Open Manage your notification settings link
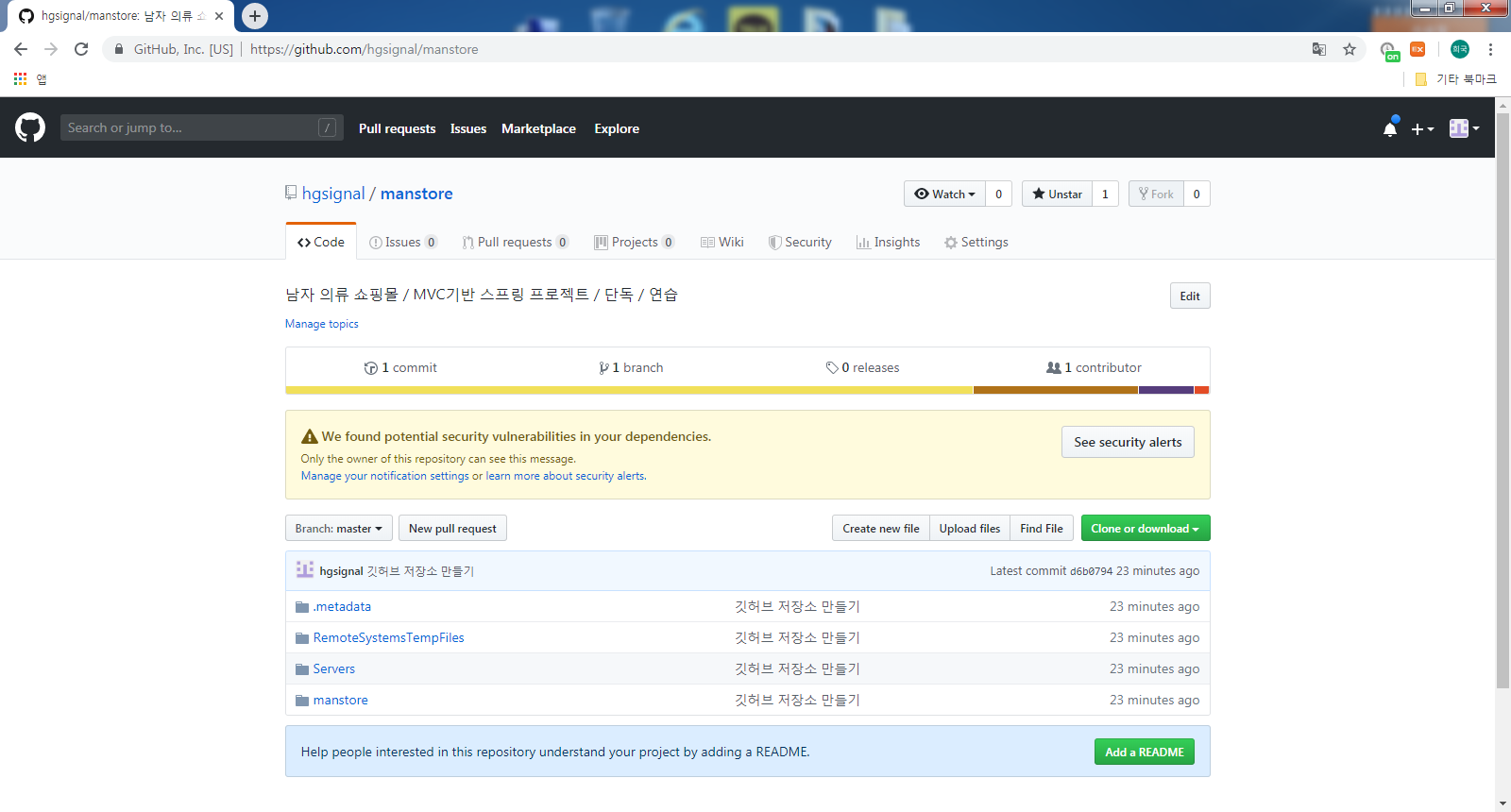 385,476
